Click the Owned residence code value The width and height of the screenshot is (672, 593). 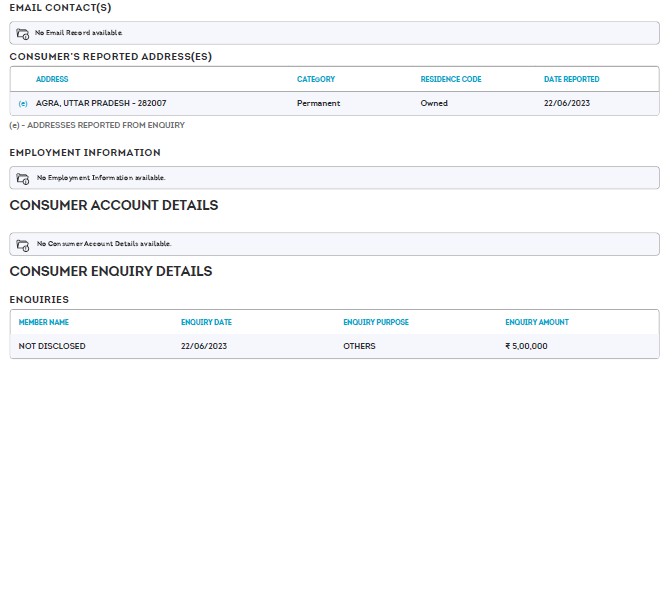434,104
